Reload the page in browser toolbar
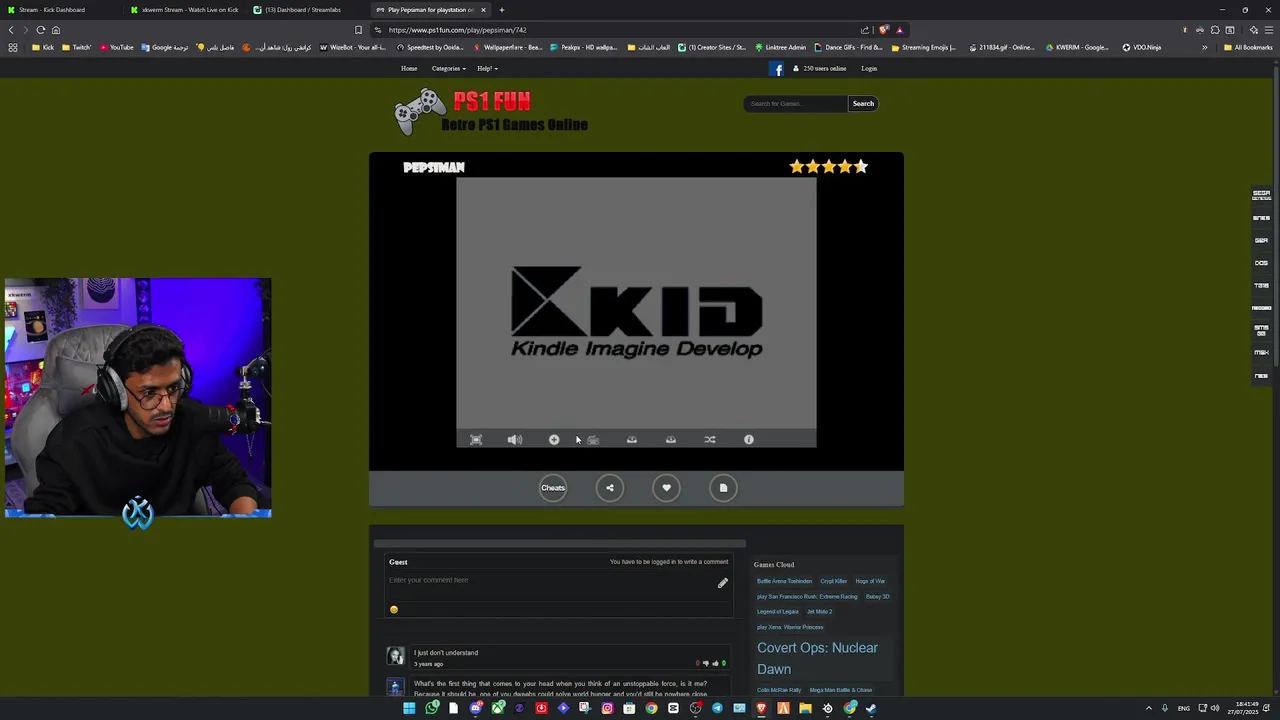Viewport: 1280px width, 720px height. click(41, 30)
